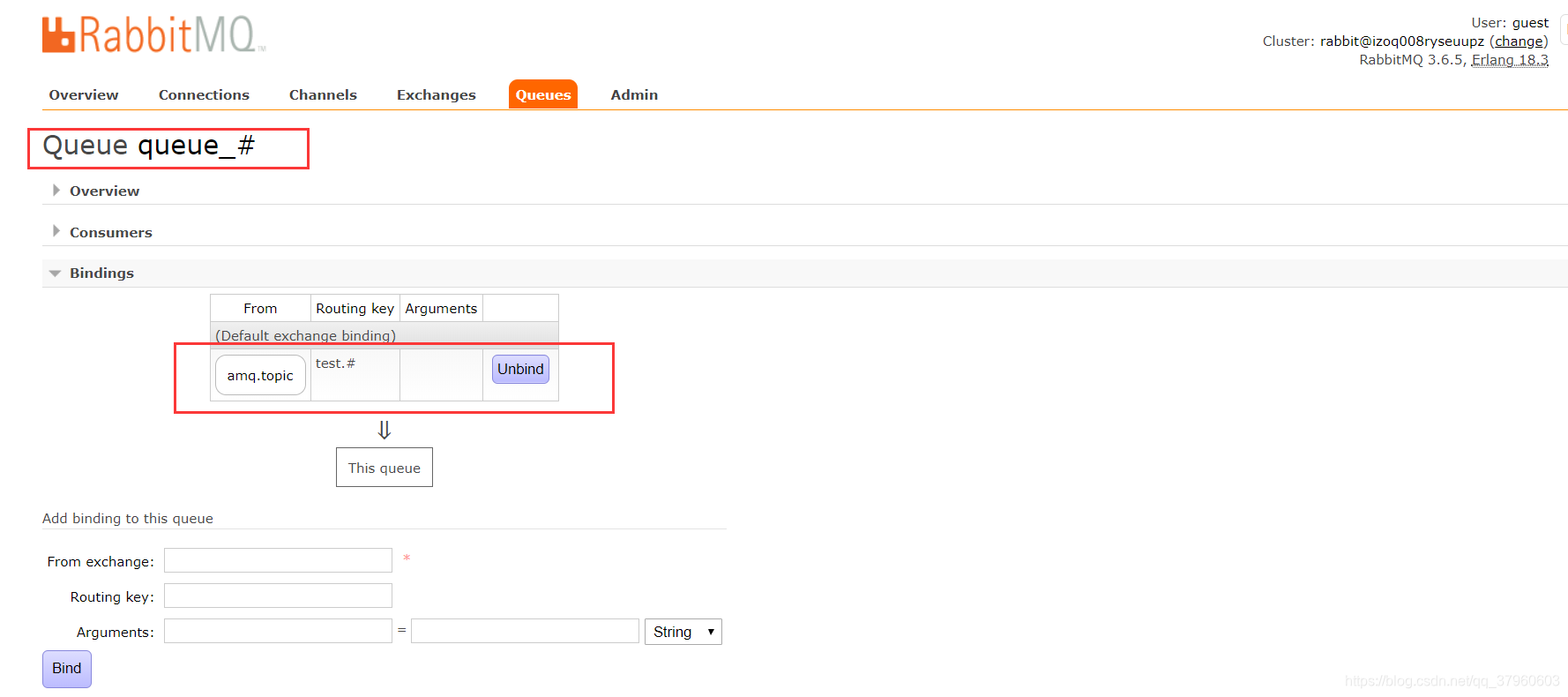The height and width of the screenshot is (697, 1568).
Task: Click the Arguments value input field
Action: [525, 631]
